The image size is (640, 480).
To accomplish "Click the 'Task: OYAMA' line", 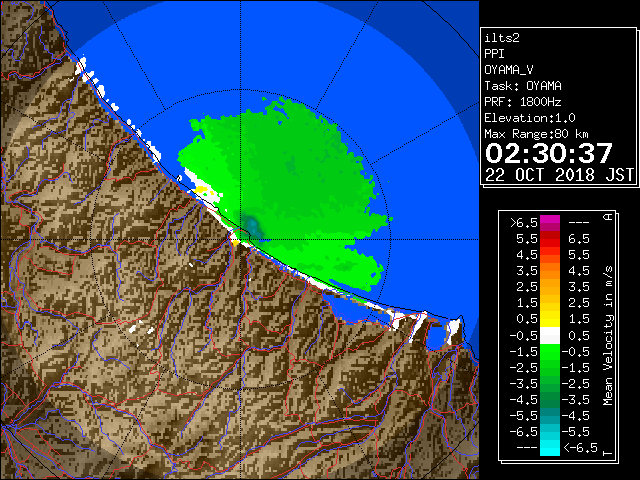I will click(x=523, y=86).
